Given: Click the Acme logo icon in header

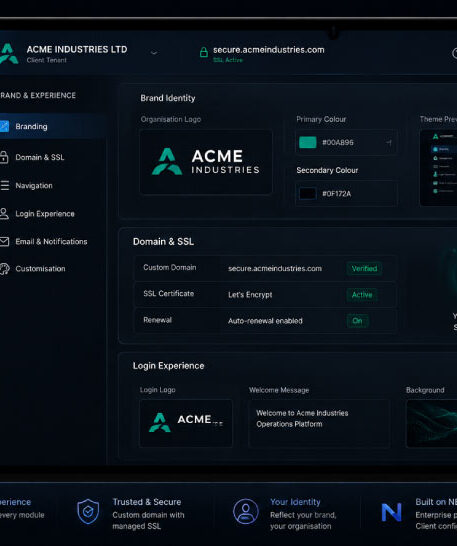Looking at the screenshot, I should (x=8, y=53).
